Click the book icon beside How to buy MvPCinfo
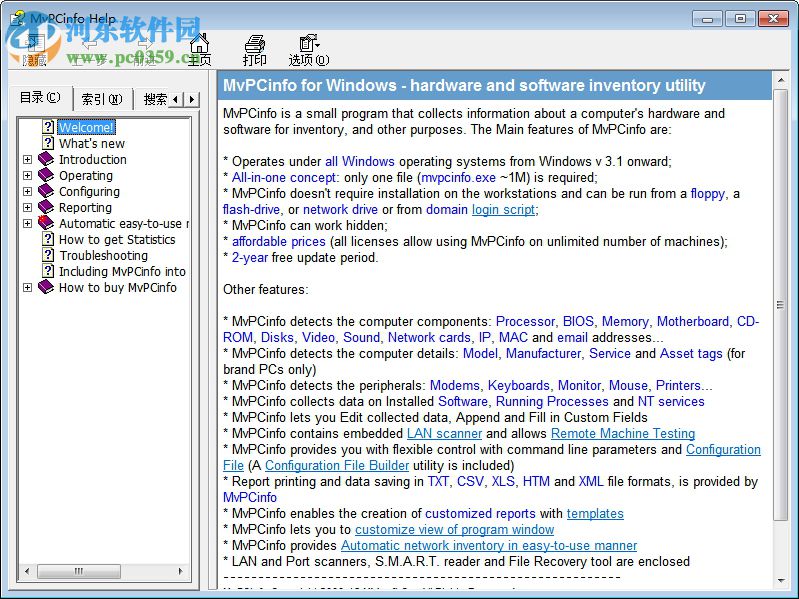 coord(46,287)
